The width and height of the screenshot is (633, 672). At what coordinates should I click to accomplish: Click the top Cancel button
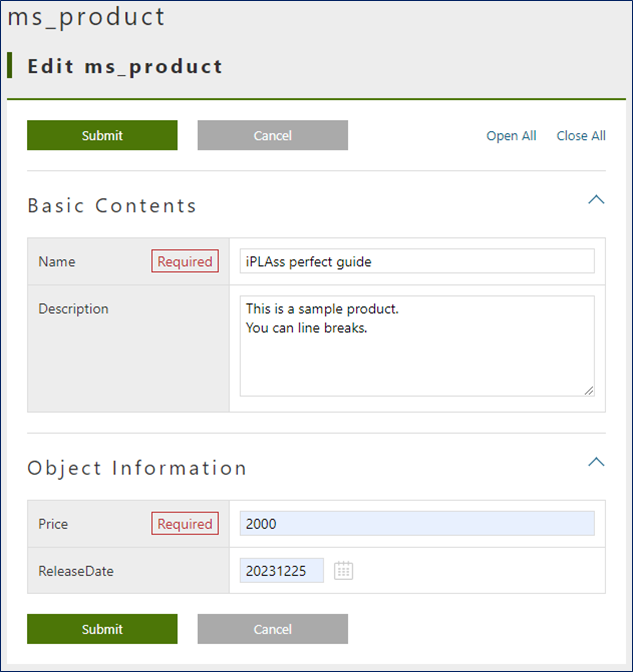273,135
